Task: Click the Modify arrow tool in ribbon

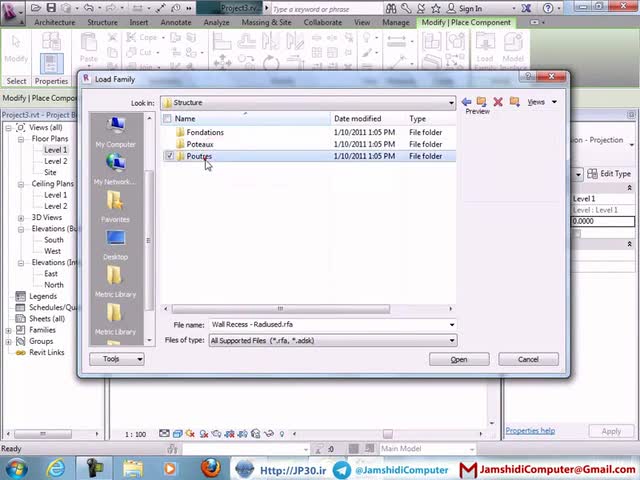Action: [16, 48]
